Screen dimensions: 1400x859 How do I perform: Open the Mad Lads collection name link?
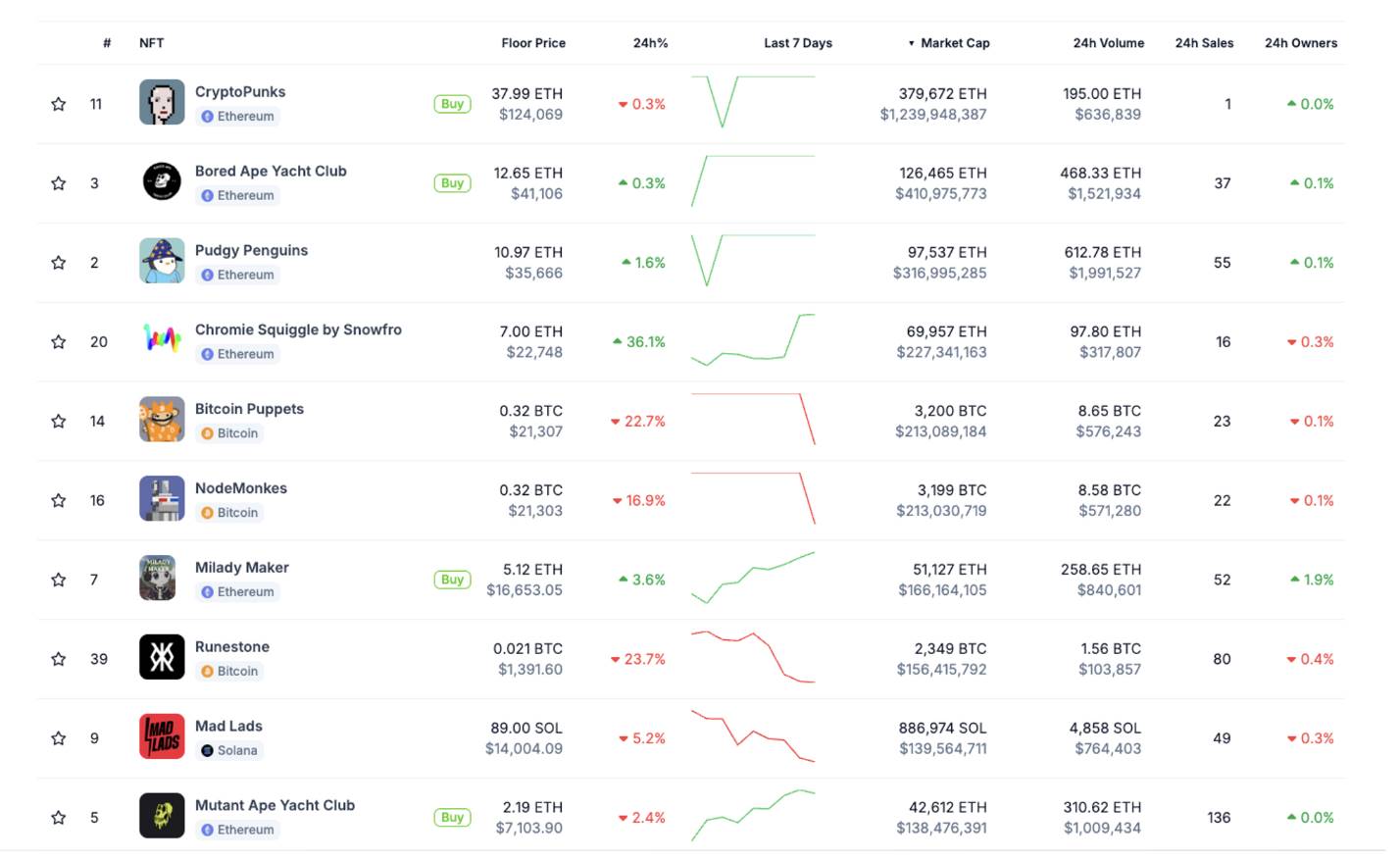[x=228, y=726]
